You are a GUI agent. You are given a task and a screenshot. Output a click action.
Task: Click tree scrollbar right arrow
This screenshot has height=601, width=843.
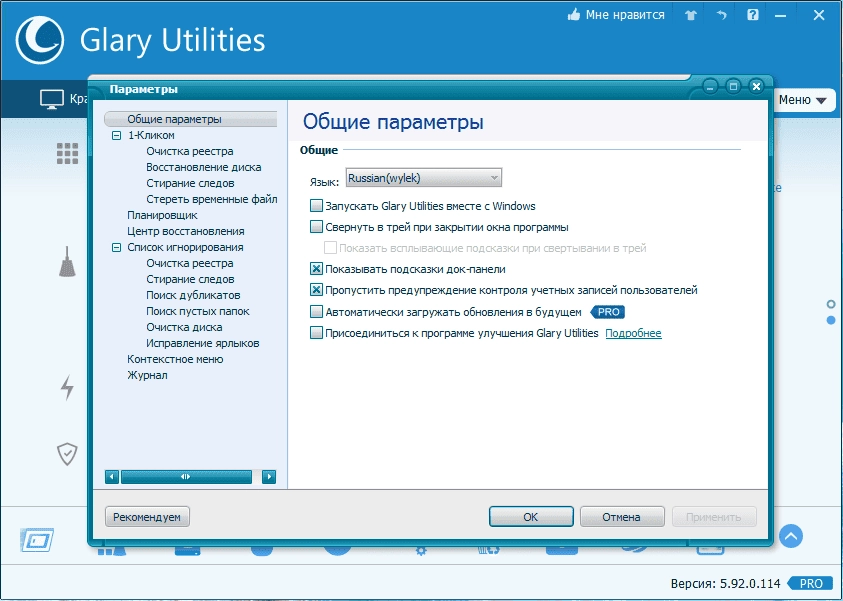(x=269, y=477)
